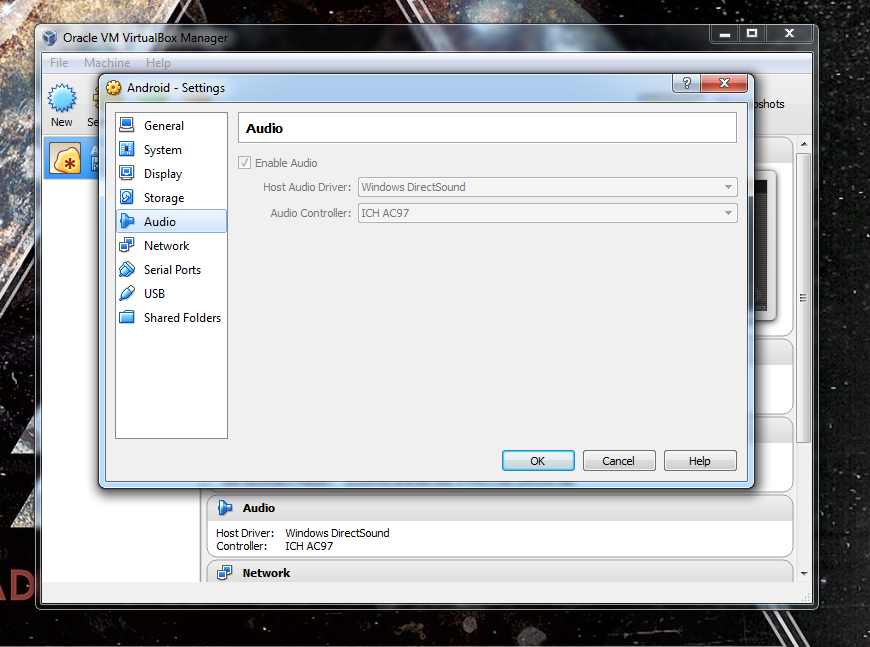This screenshot has width=870, height=647.
Task: Click the scroll up arrow in details pane
Action: click(804, 144)
